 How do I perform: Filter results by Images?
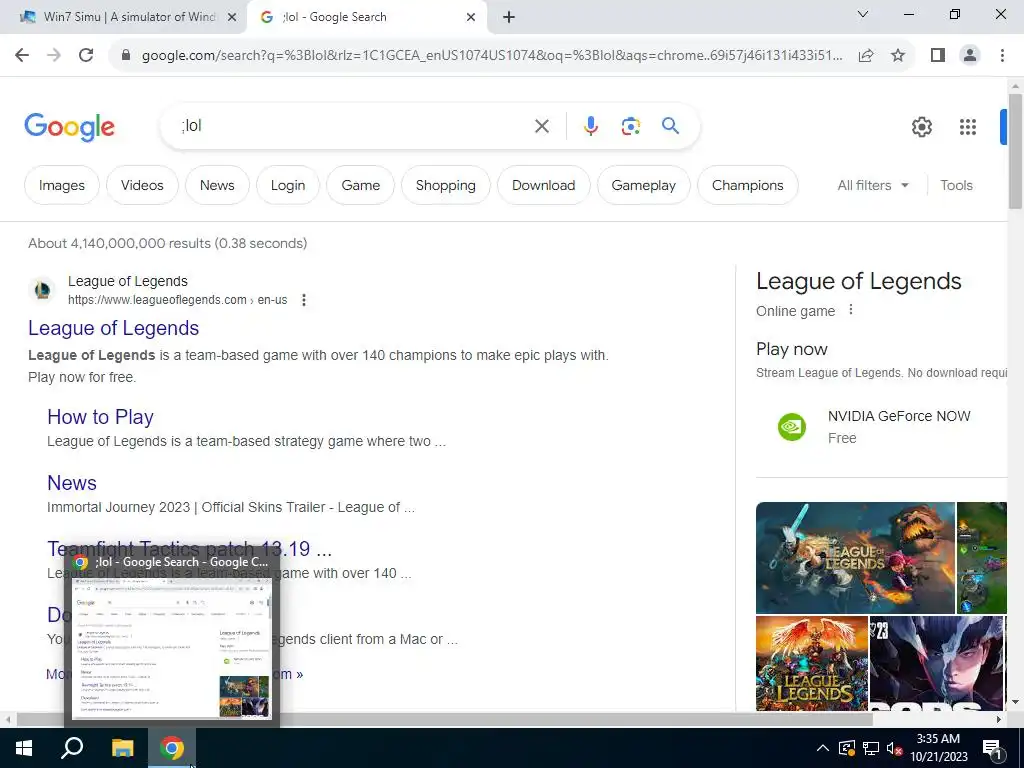coord(61,185)
